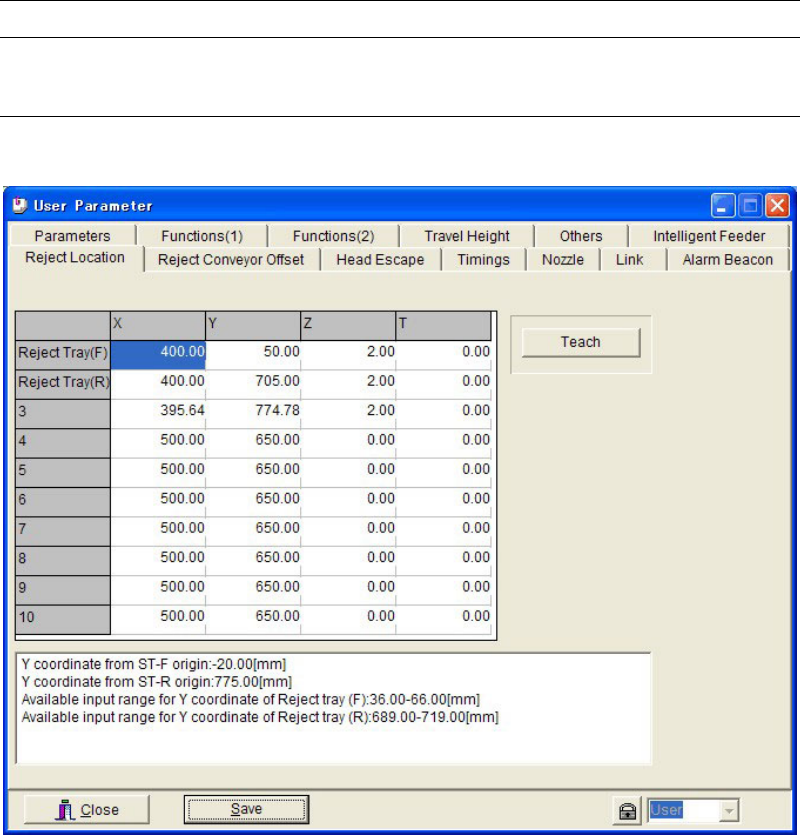Click the Save button

(245, 809)
